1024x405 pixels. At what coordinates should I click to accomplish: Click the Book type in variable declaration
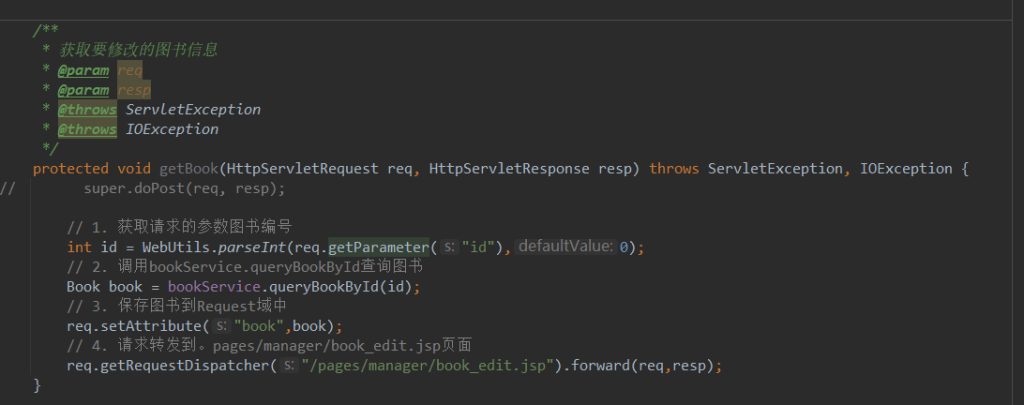83,287
